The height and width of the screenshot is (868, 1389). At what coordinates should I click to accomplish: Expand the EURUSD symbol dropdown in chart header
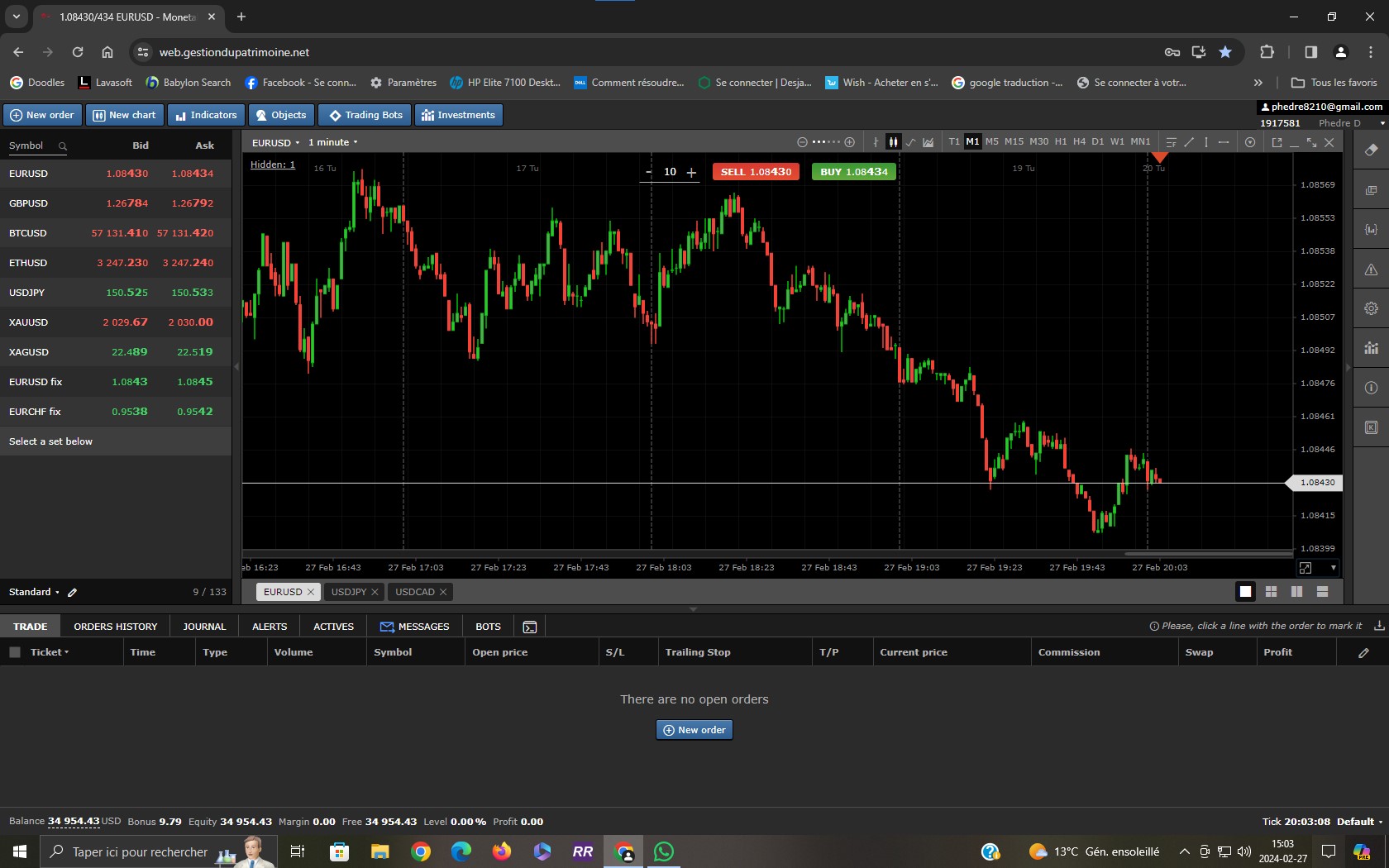[276, 142]
